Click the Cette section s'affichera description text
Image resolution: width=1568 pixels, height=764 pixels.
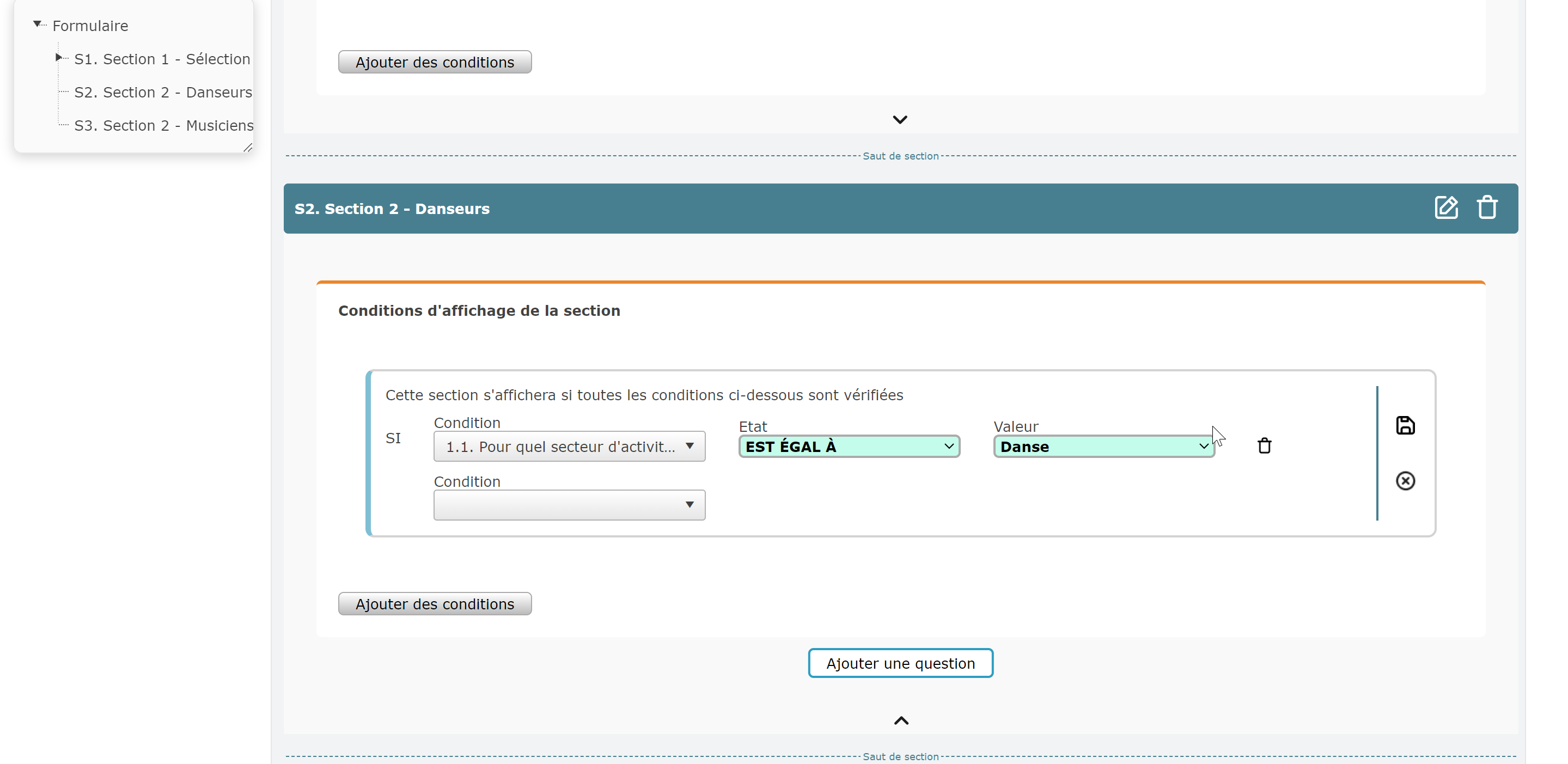(x=644, y=395)
